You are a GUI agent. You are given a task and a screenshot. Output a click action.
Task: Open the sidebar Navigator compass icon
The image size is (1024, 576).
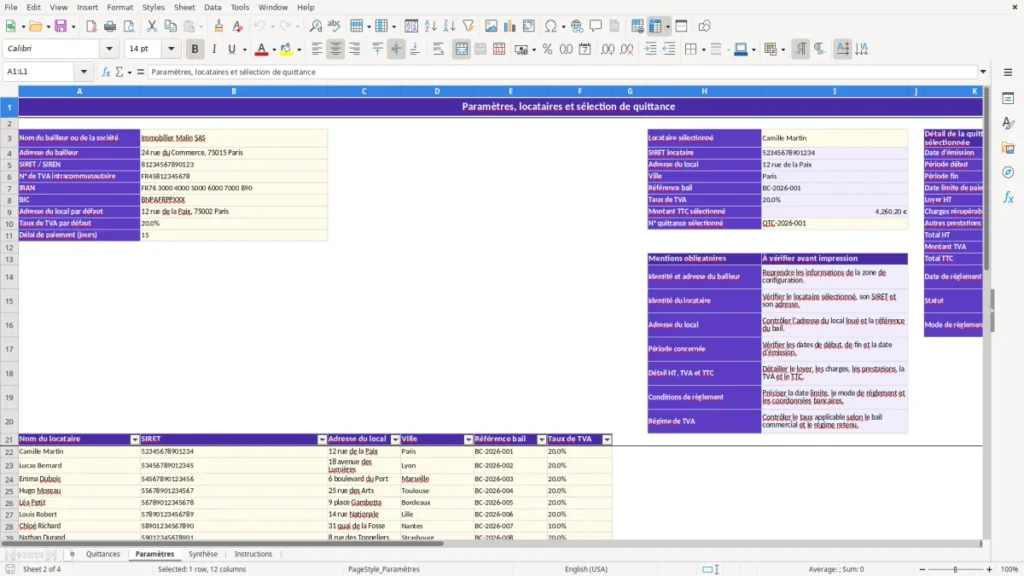(1008, 172)
